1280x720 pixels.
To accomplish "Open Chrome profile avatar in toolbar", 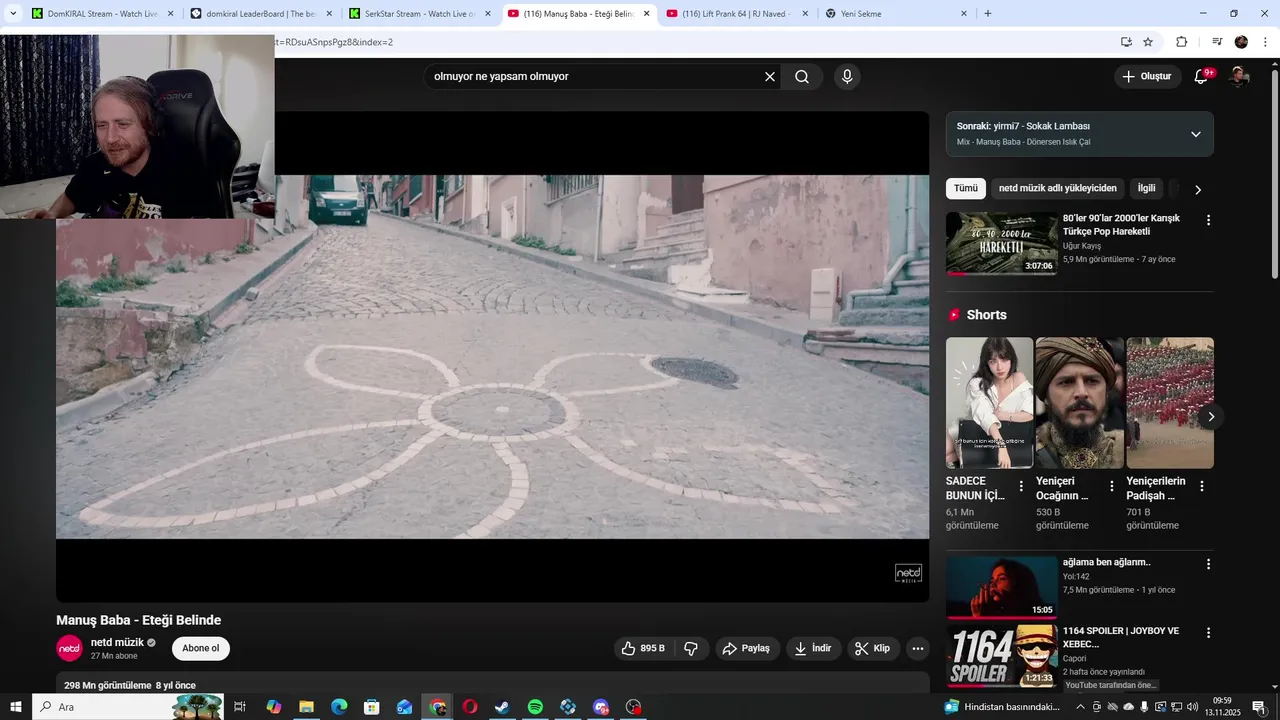I will (x=1241, y=42).
